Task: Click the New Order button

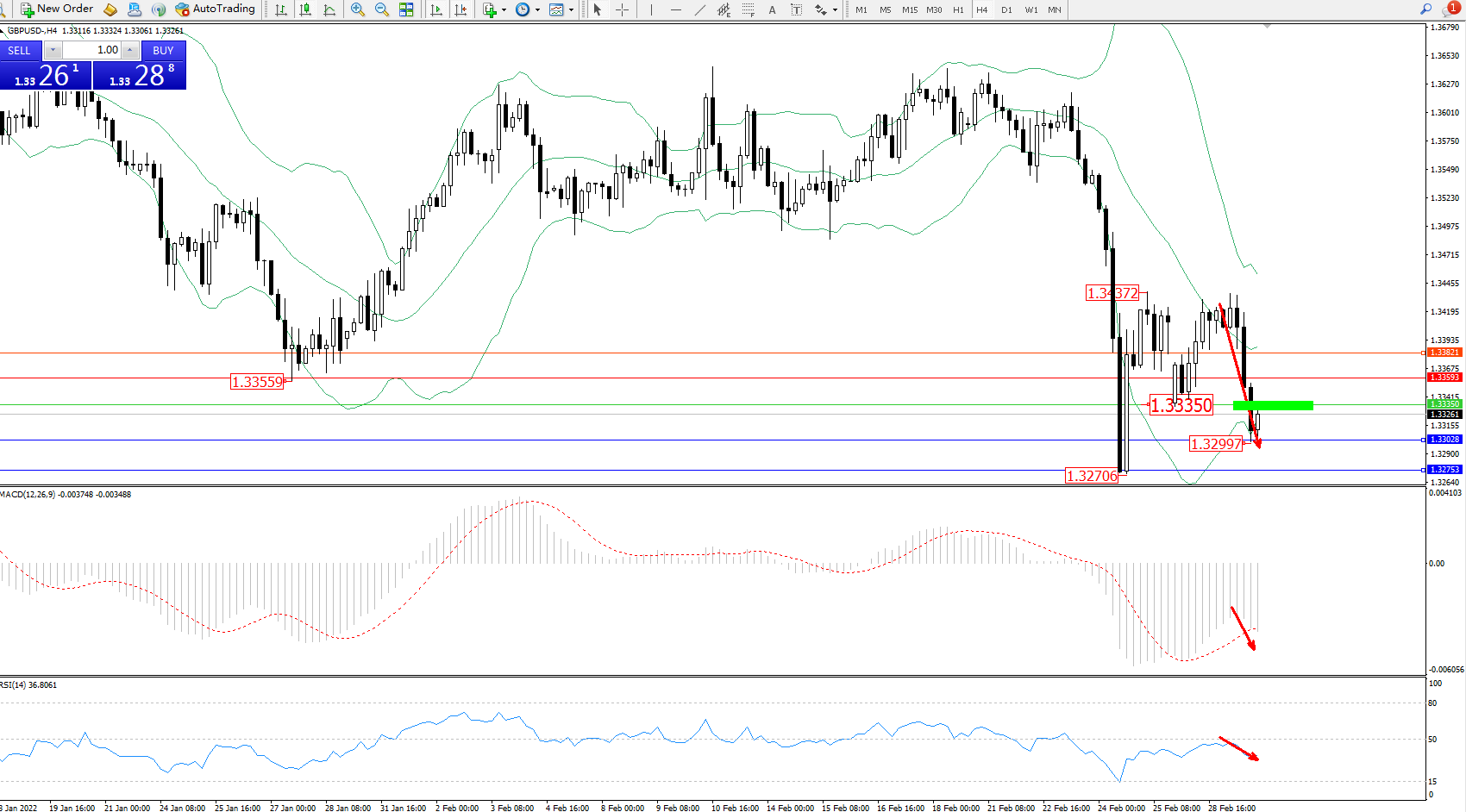Action: point(57,9)
